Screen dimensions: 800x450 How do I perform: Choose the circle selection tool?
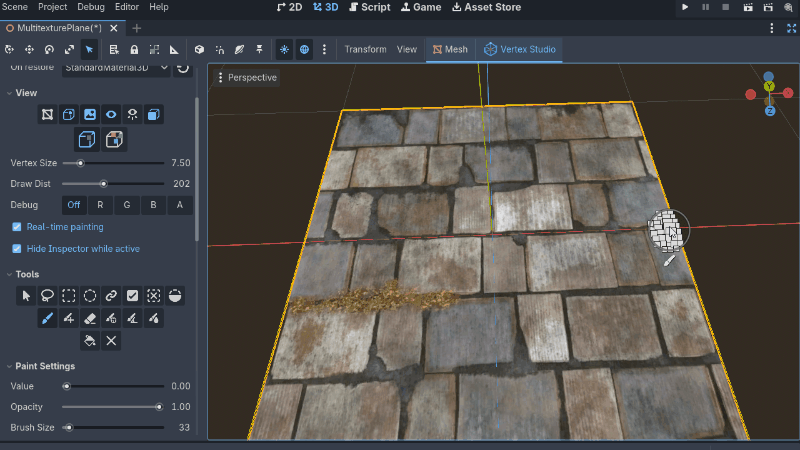pyautogui.click(x=90, y=295)
